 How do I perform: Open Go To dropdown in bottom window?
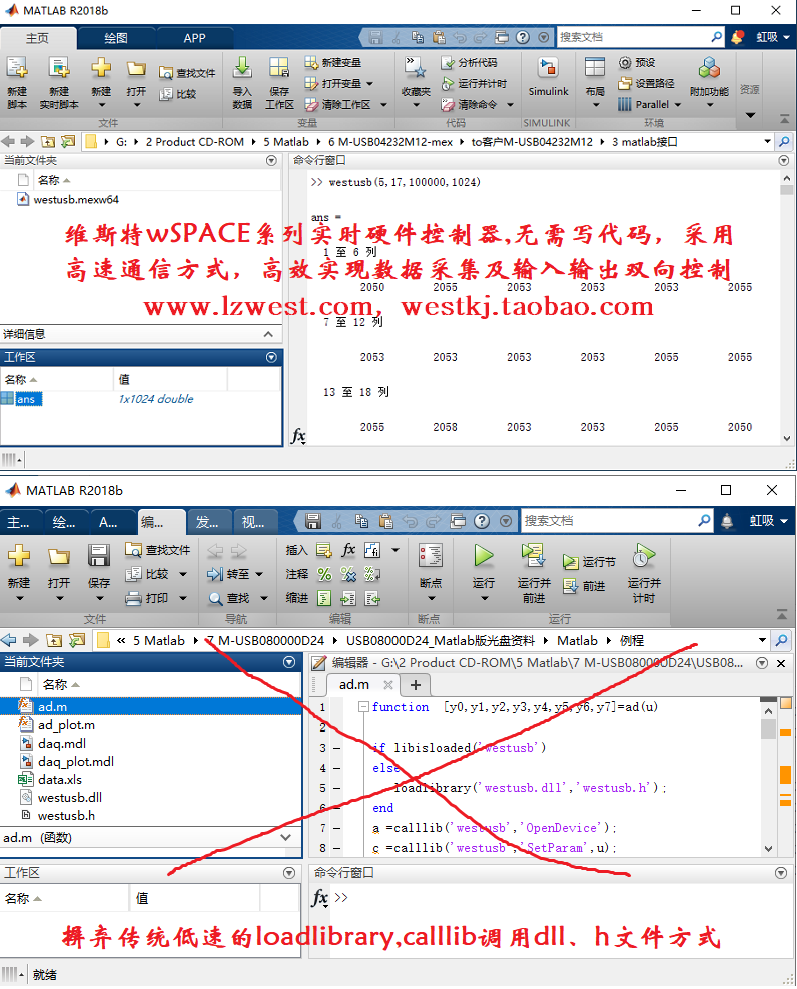click(x=259, y=574)
